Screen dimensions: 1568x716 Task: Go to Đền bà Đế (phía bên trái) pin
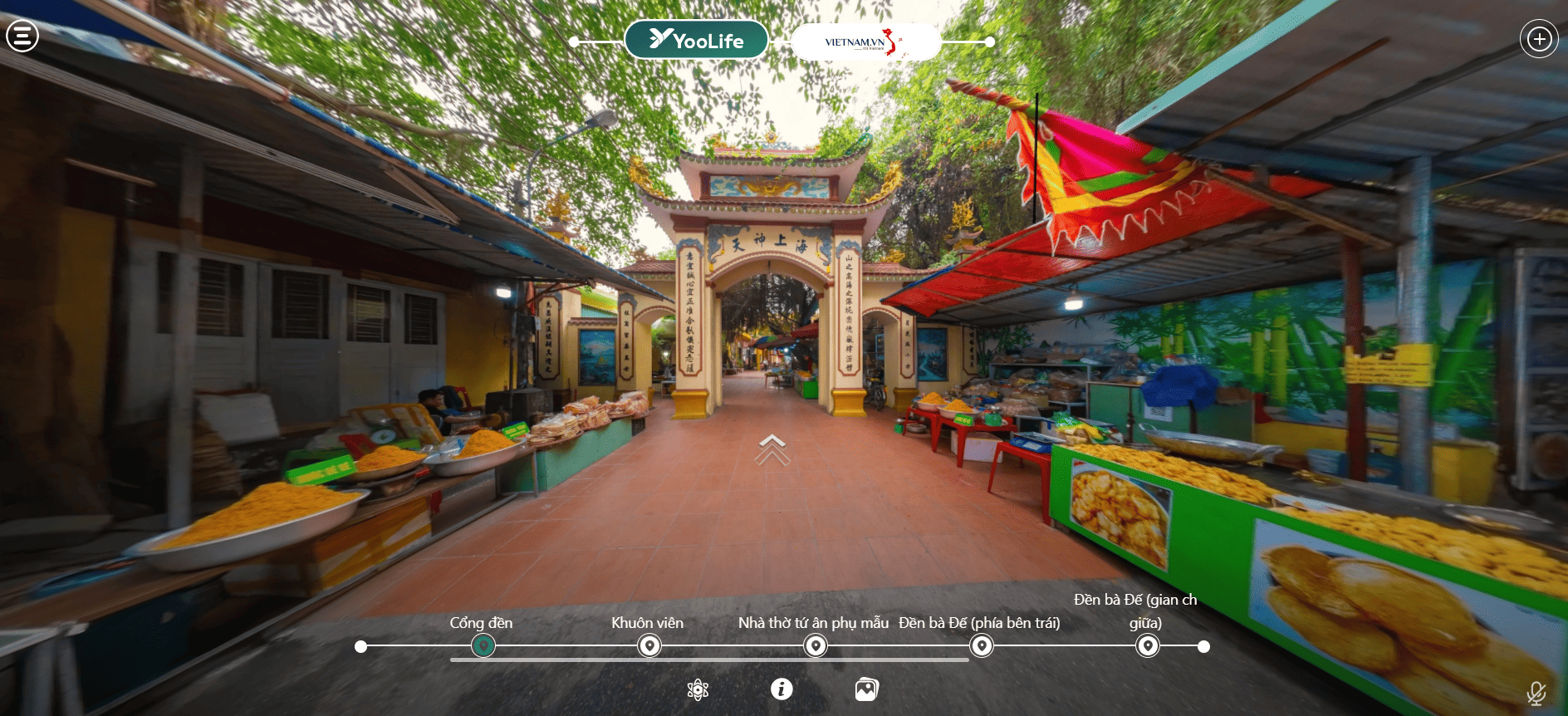[982, 645]
